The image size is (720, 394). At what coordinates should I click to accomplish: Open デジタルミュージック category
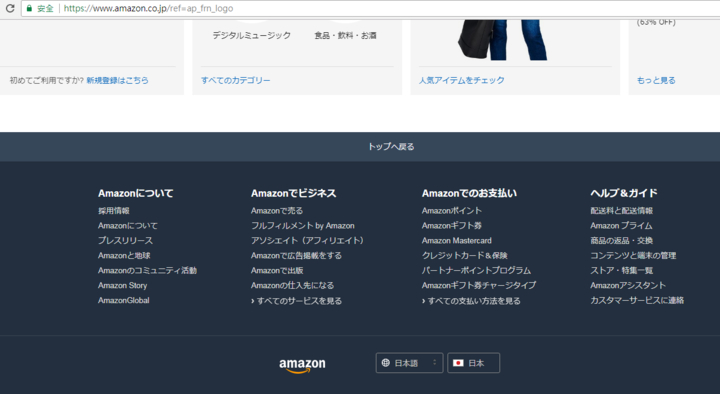tap(252, 35)
